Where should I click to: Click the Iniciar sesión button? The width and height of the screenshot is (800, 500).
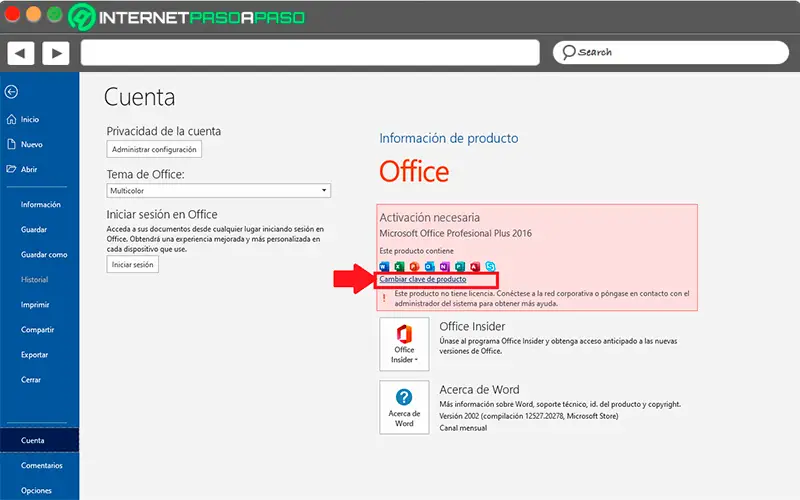pyautogui.click(x=133, y=265)
